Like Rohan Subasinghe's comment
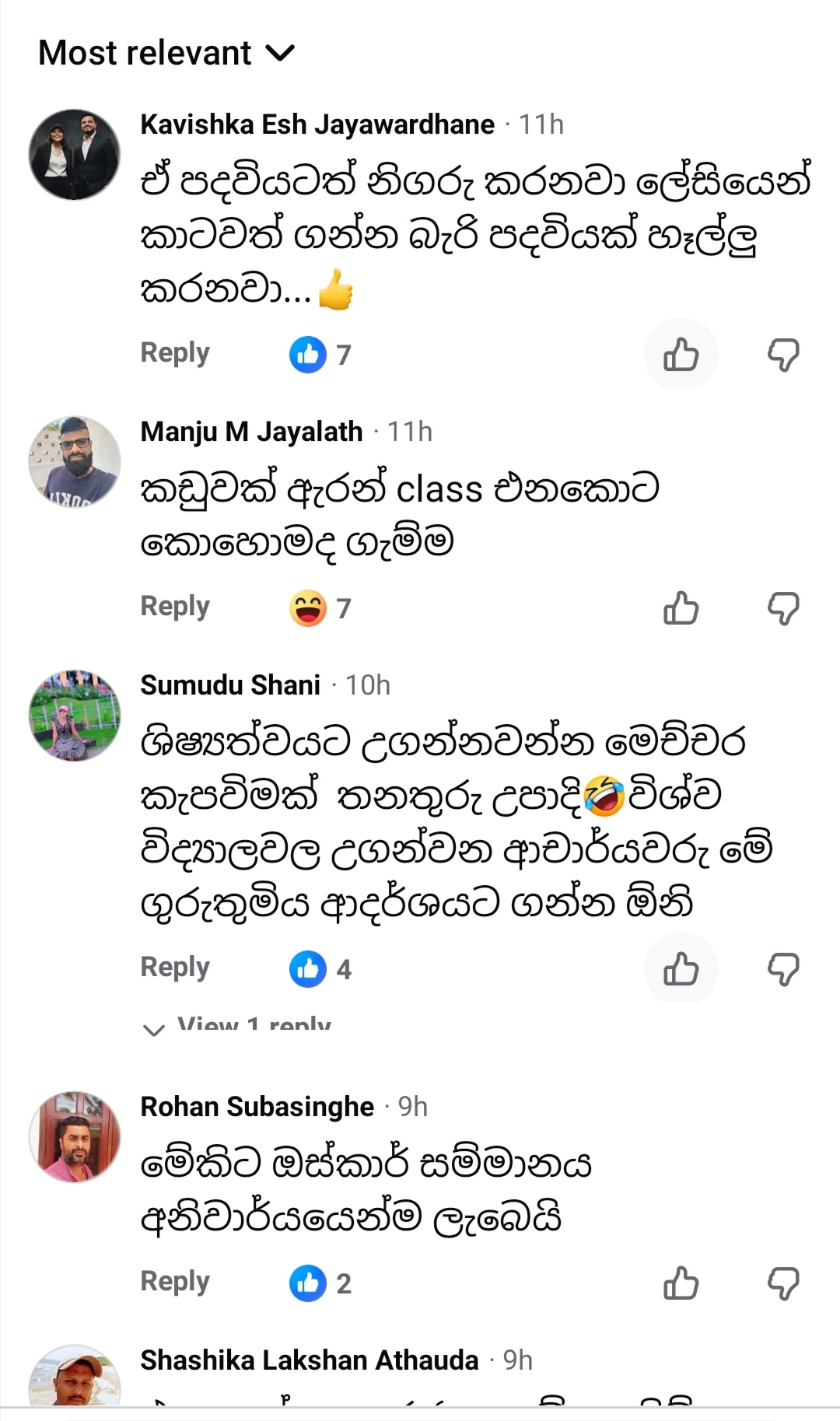 [681, 1283]
